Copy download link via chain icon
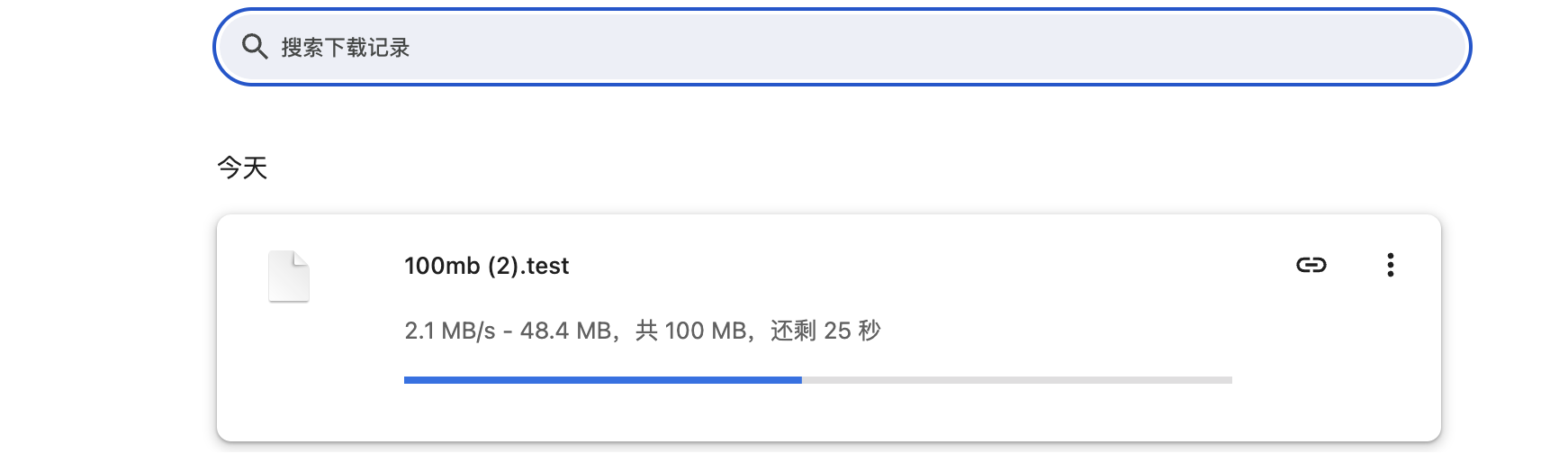1568x463 pixels. click(1311, 265)
